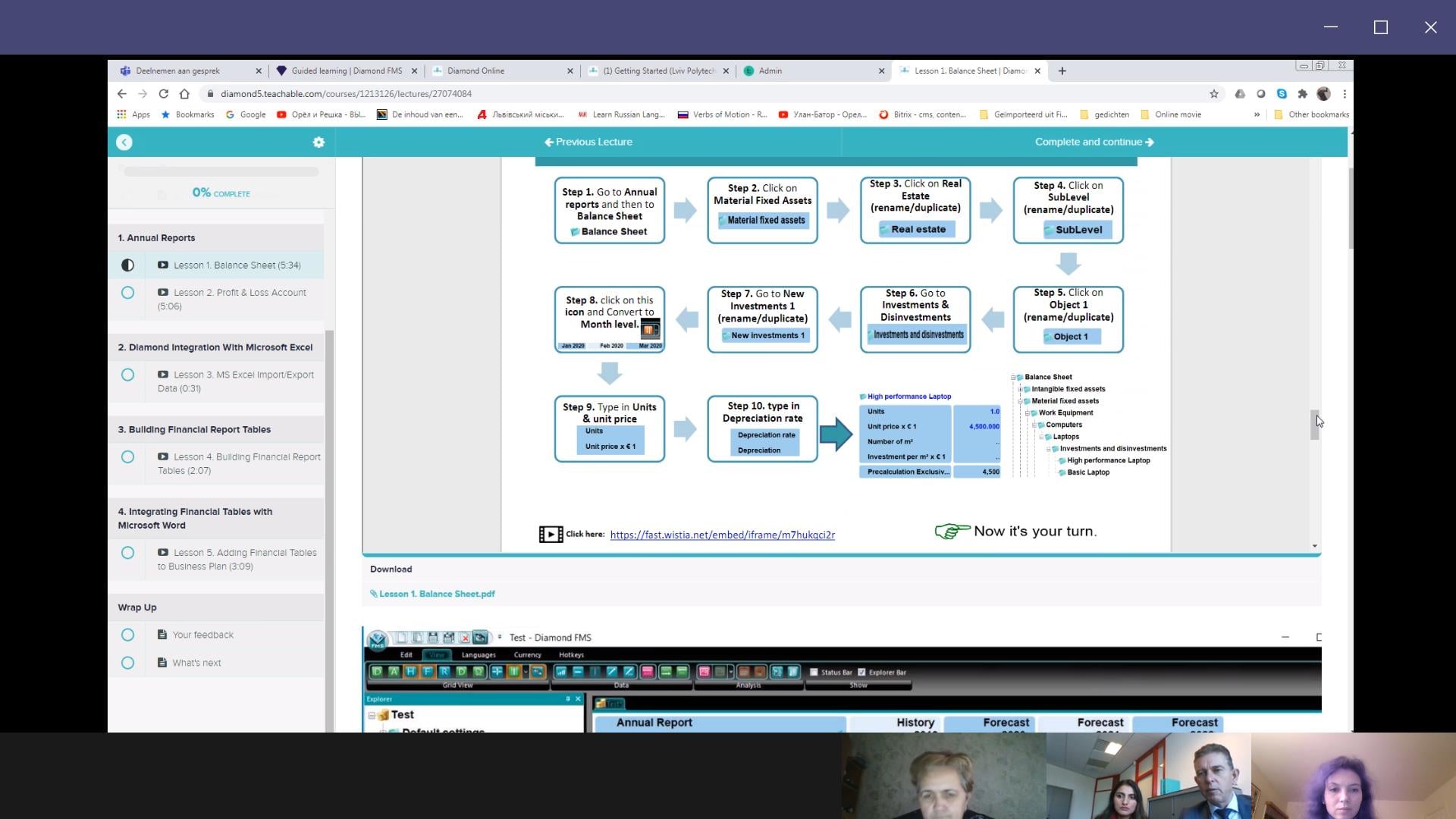Click the PDF viewer vertical scrollbar thumb
Screen dimensions: 1456x819
click(x=1314, y=425)
